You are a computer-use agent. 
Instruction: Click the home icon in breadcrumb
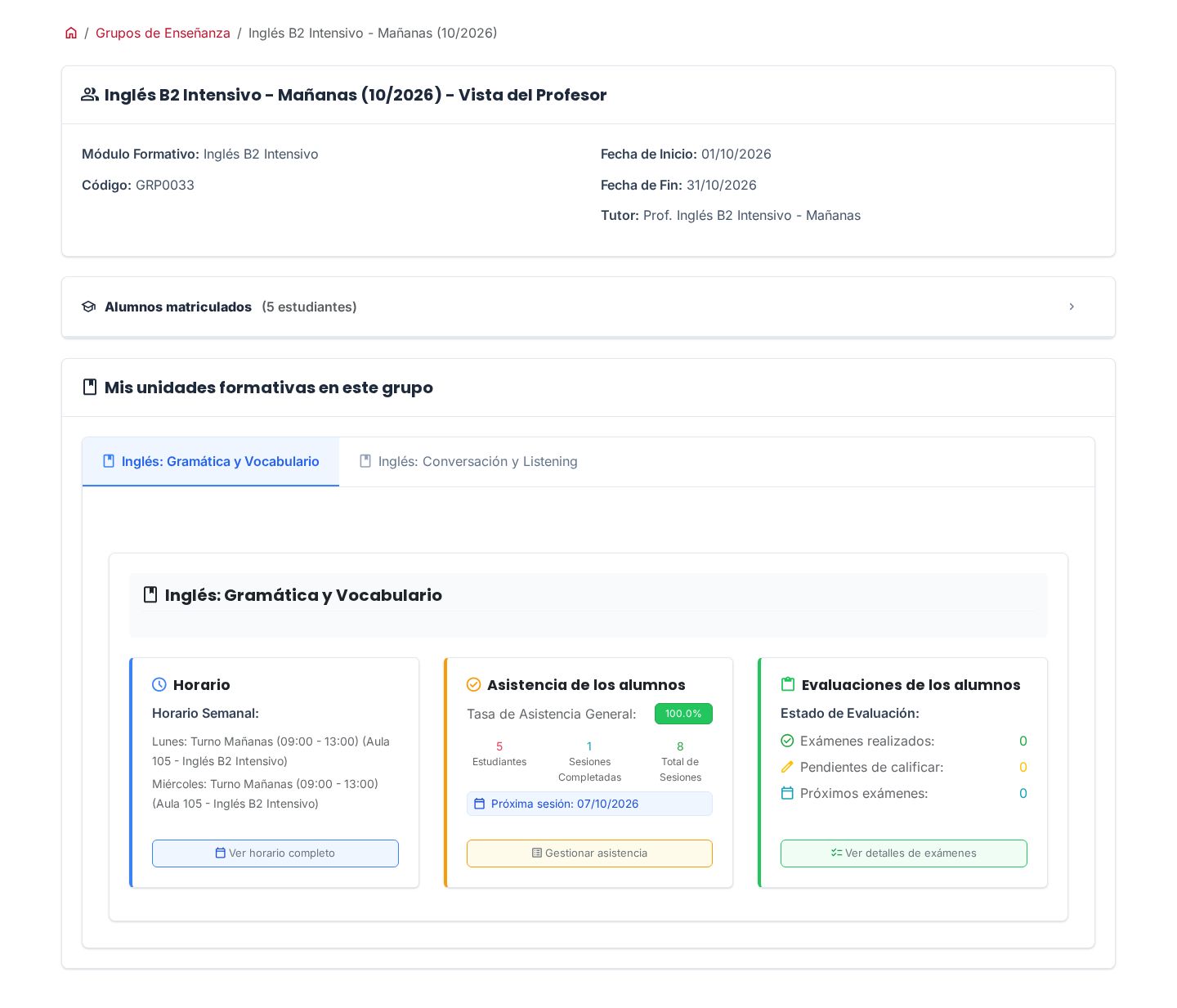click(x=71, y=33)
